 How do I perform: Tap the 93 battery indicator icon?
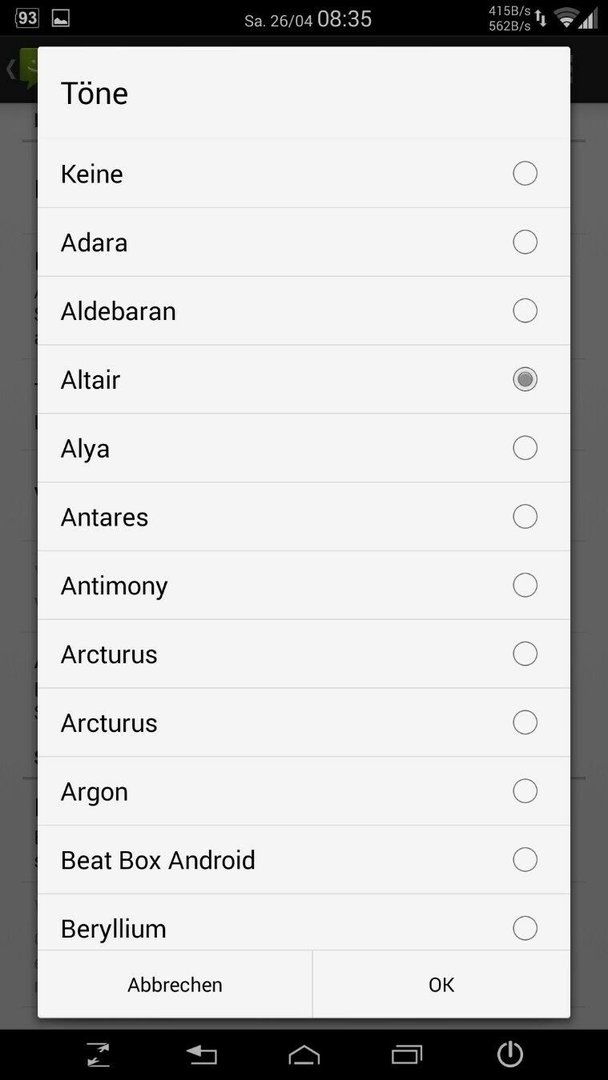[x=27, y=18]
